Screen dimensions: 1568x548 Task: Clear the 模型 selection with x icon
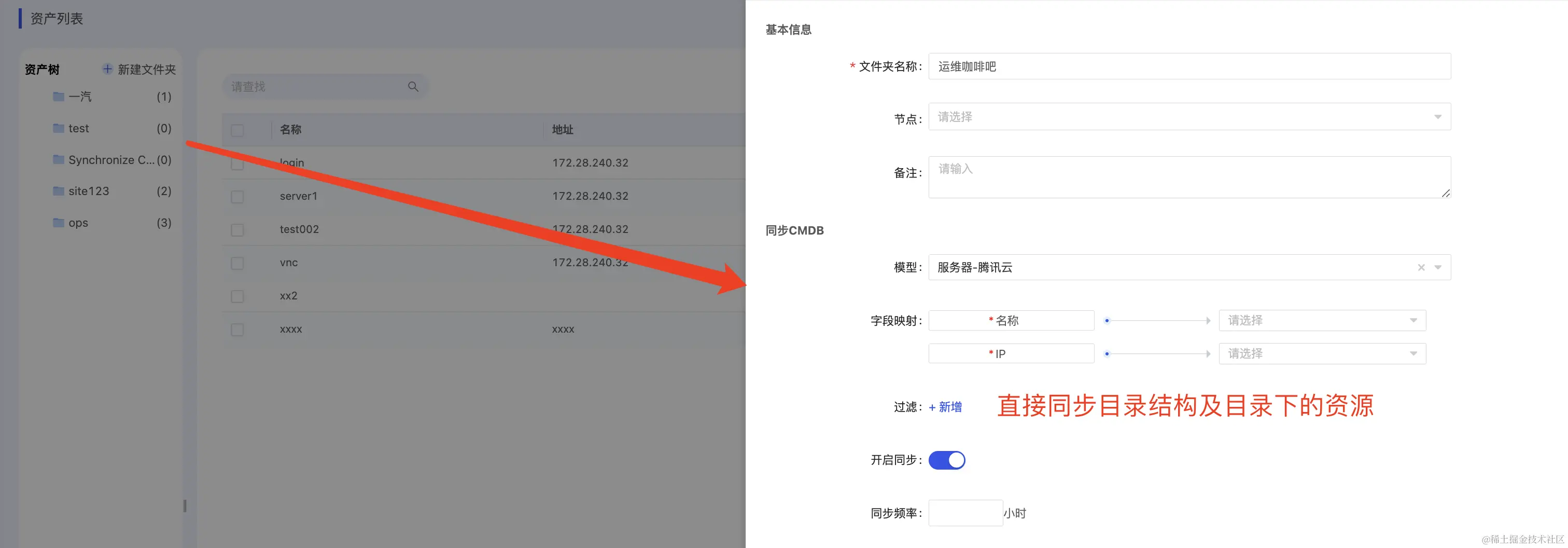click(x=1421, y=267)
